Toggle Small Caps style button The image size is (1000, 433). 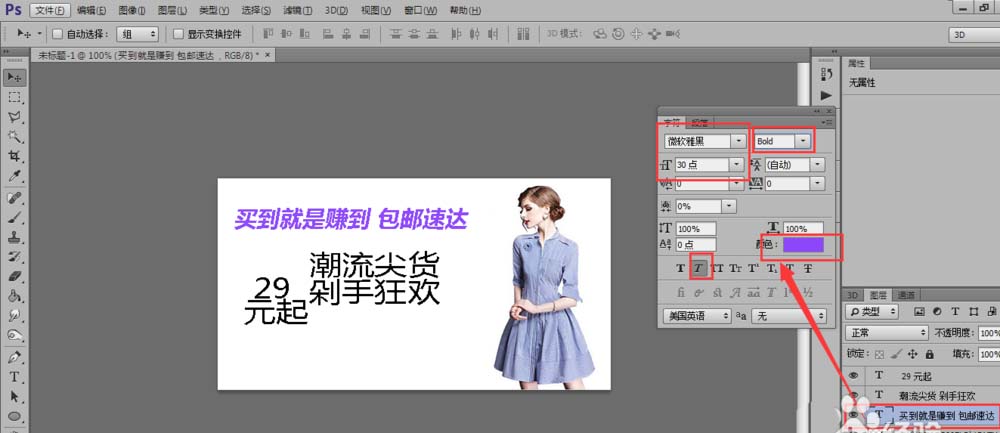pos(735,268)
